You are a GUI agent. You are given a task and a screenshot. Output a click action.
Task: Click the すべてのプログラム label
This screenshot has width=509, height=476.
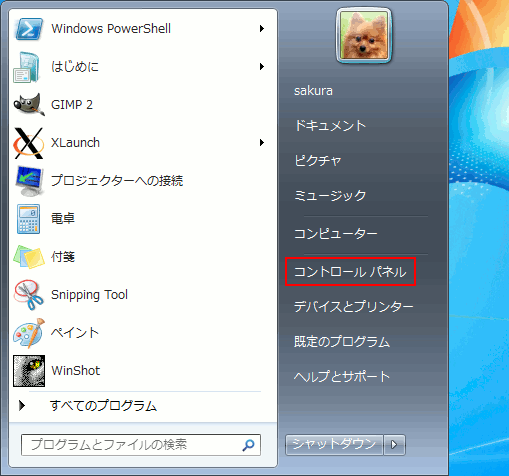(x=103, y=406)
